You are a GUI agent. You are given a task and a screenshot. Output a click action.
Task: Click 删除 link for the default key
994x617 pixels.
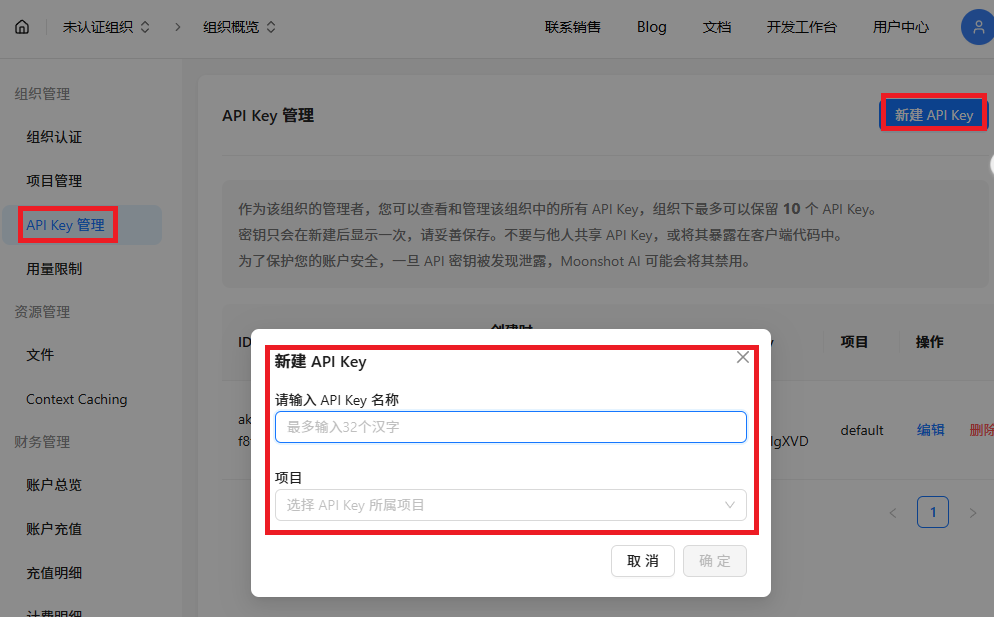point(981,430)
